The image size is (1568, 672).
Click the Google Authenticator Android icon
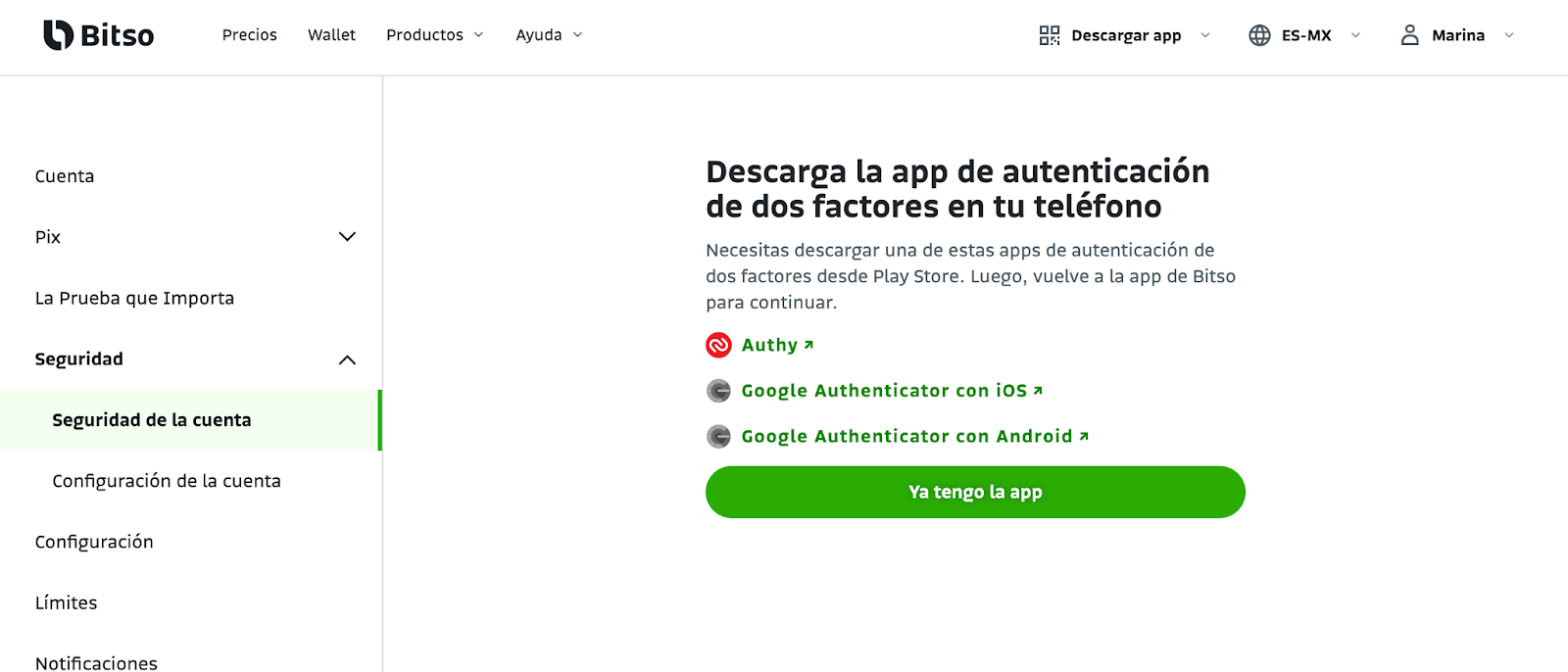click(718, 436)
